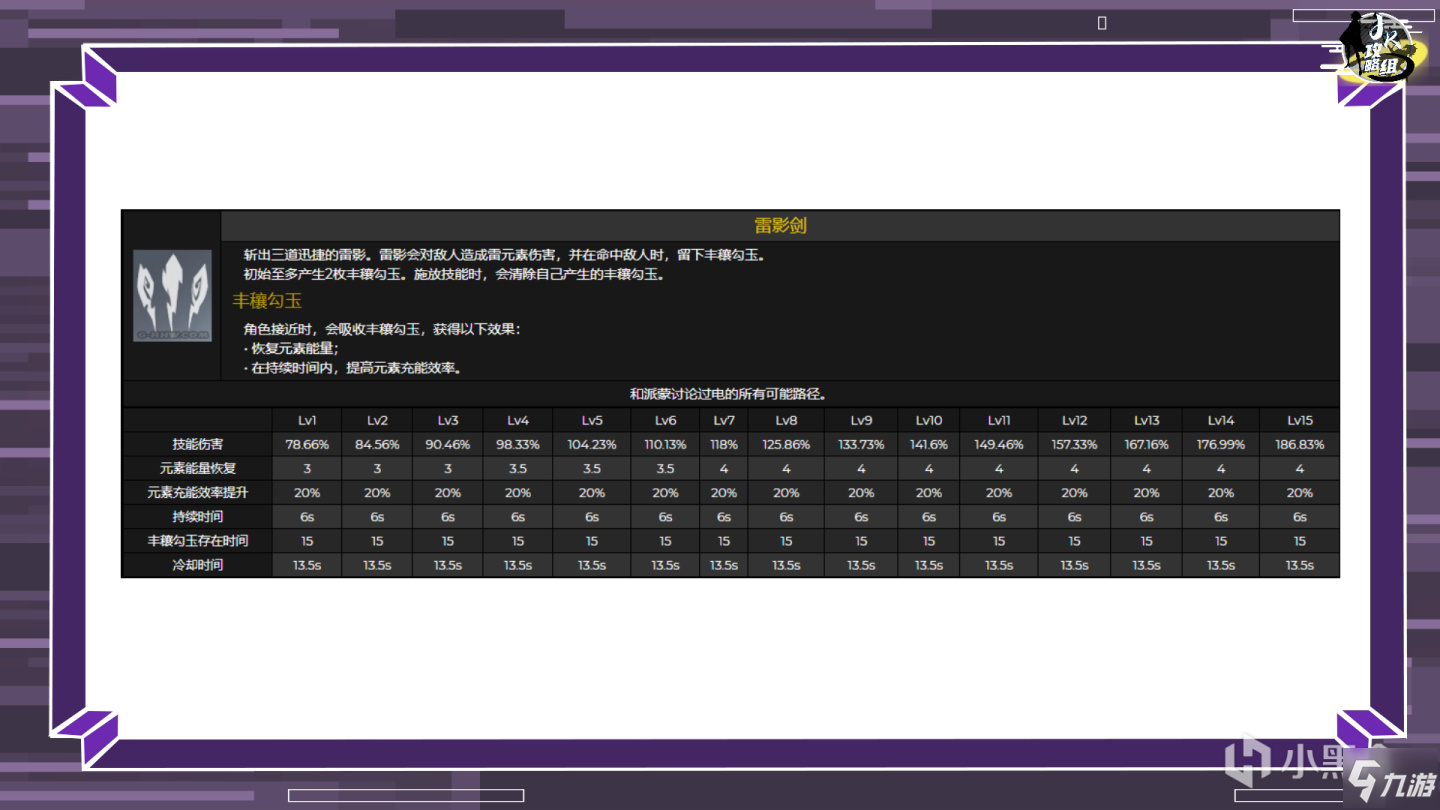
Task: Select the 雷影剑 skill title
Action: coord(780,226)
